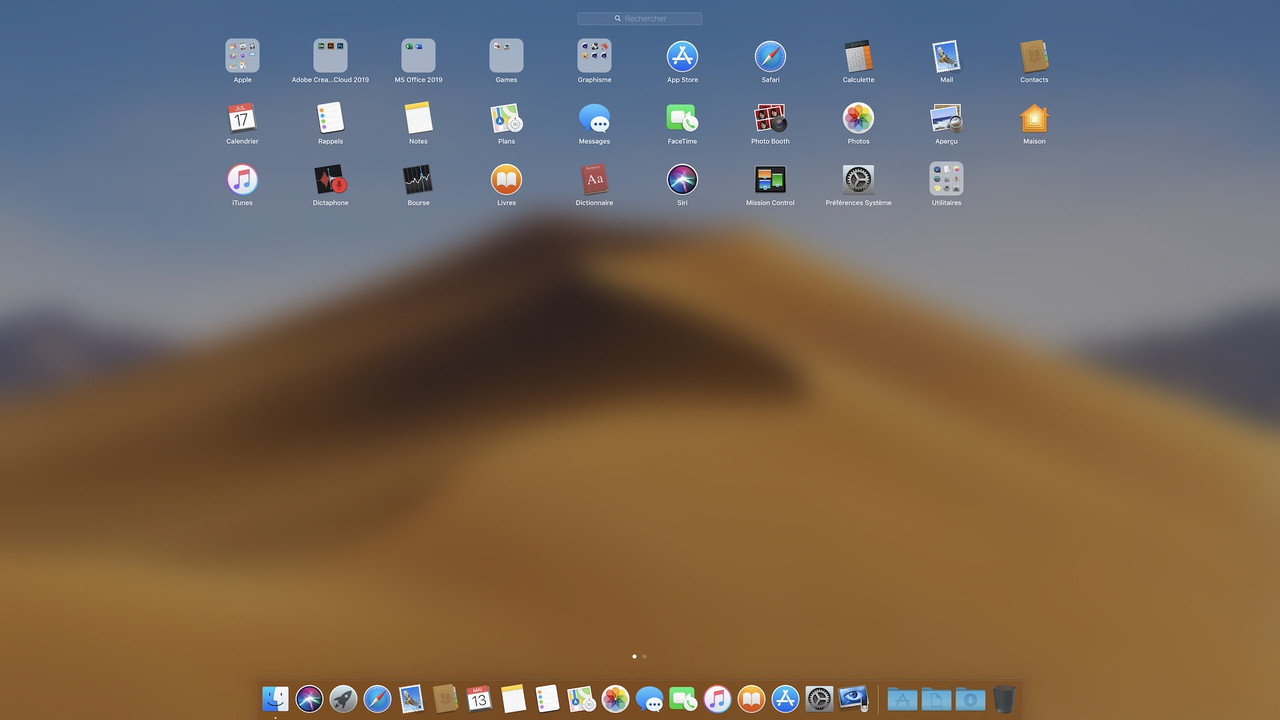
Task: Open FaceTime from the Dock
Action: tap(683, 698)
